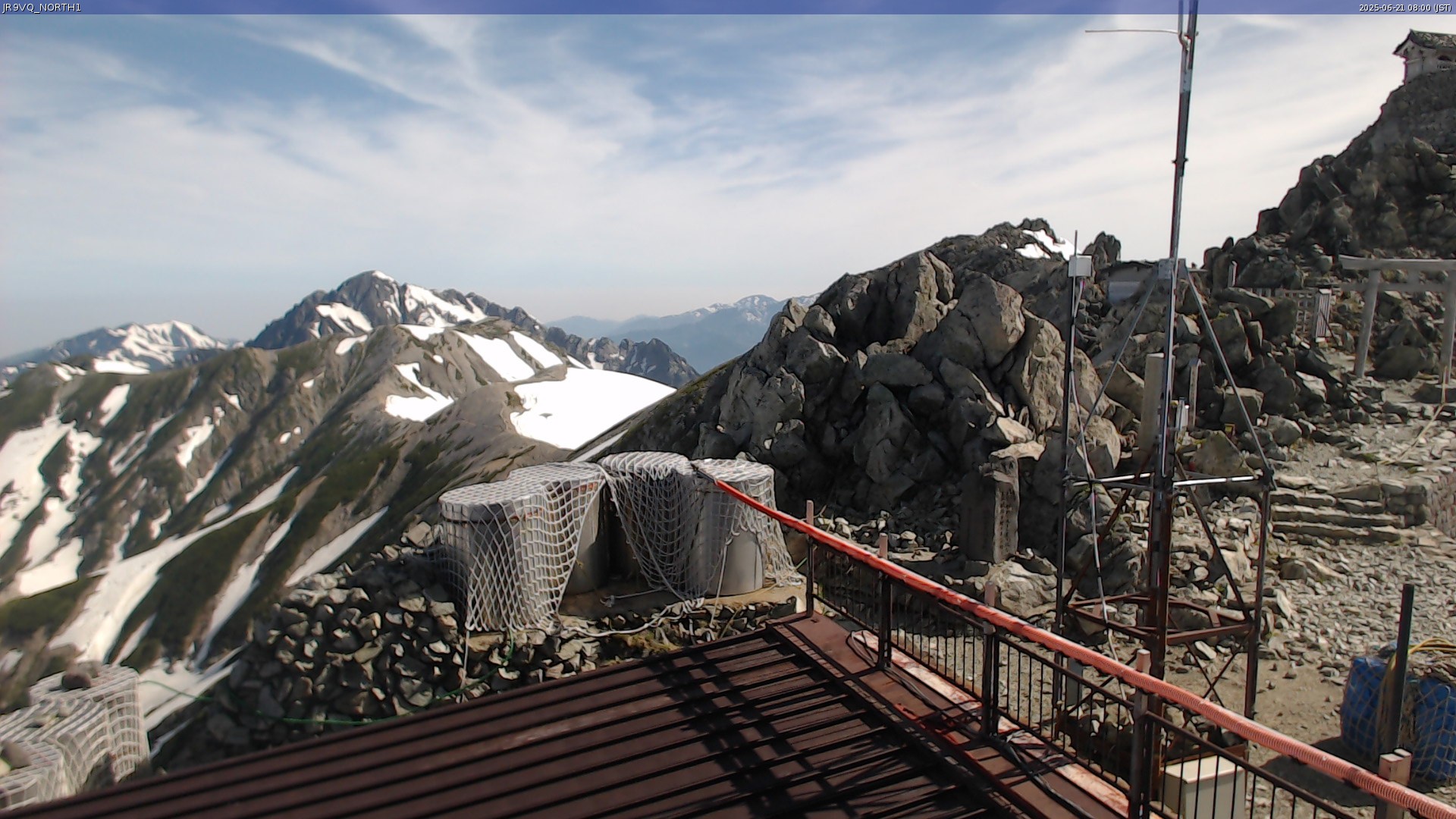Click the 2025-06-21 08:00 (JST) timestamp
The image size is (1456, 819).
(1405, 8)
